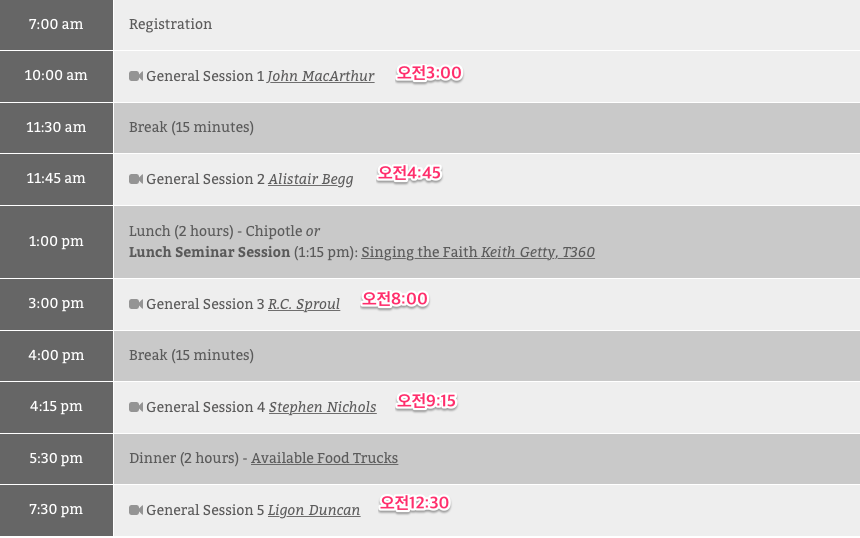
Task: Click the 오전8:00 time annotation
Action: [x=395, y=299]
